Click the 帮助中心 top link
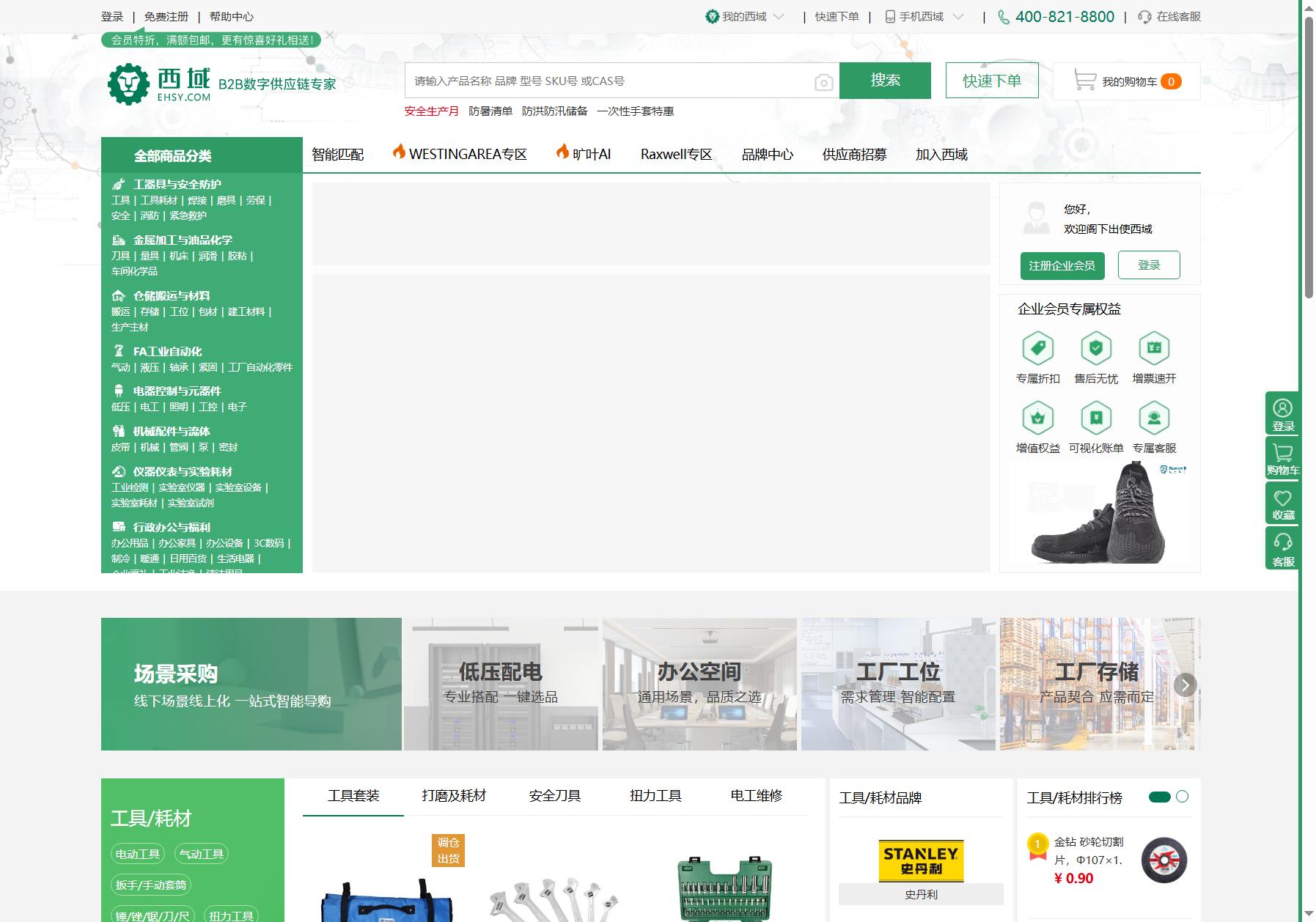The width and height of the screenshot is (1316, 922). pyautogui.click(x=232, y=16)
